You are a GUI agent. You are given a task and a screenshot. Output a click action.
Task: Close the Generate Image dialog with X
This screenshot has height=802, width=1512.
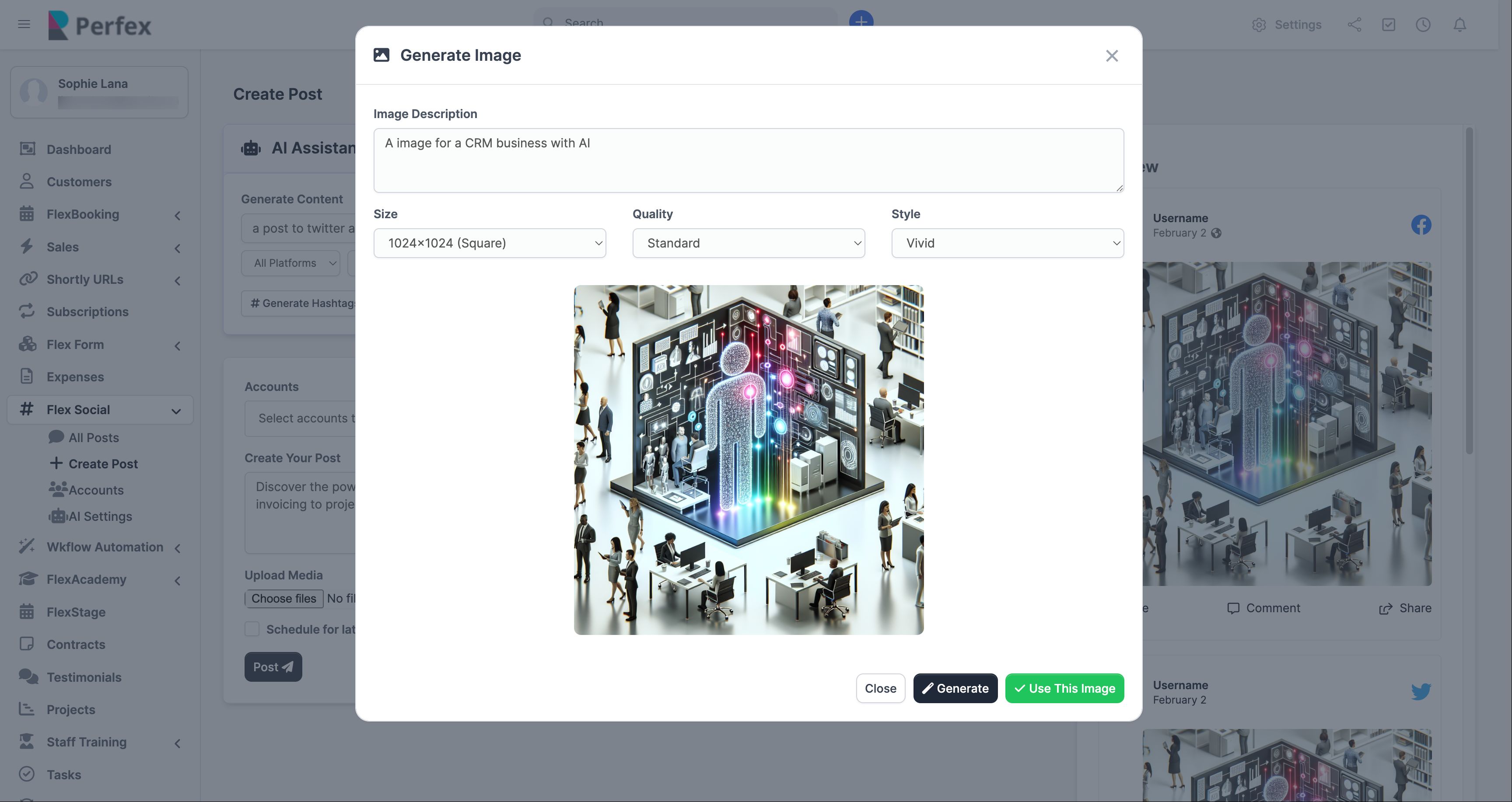[1112, 56]
